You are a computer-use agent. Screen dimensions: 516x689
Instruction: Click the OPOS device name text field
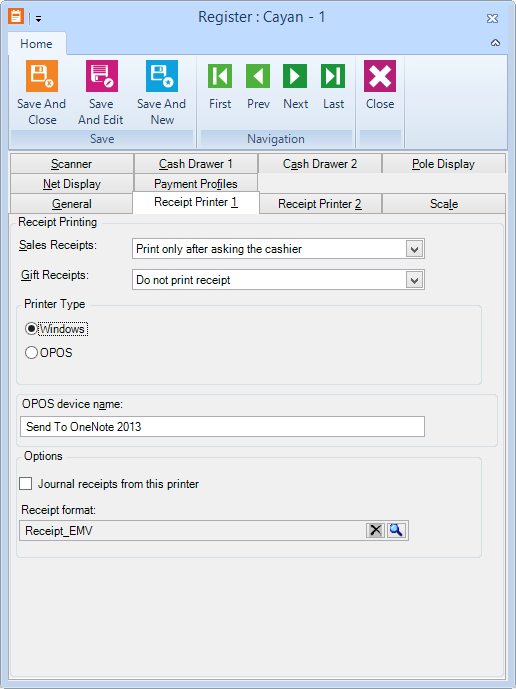tap(222, 427)
